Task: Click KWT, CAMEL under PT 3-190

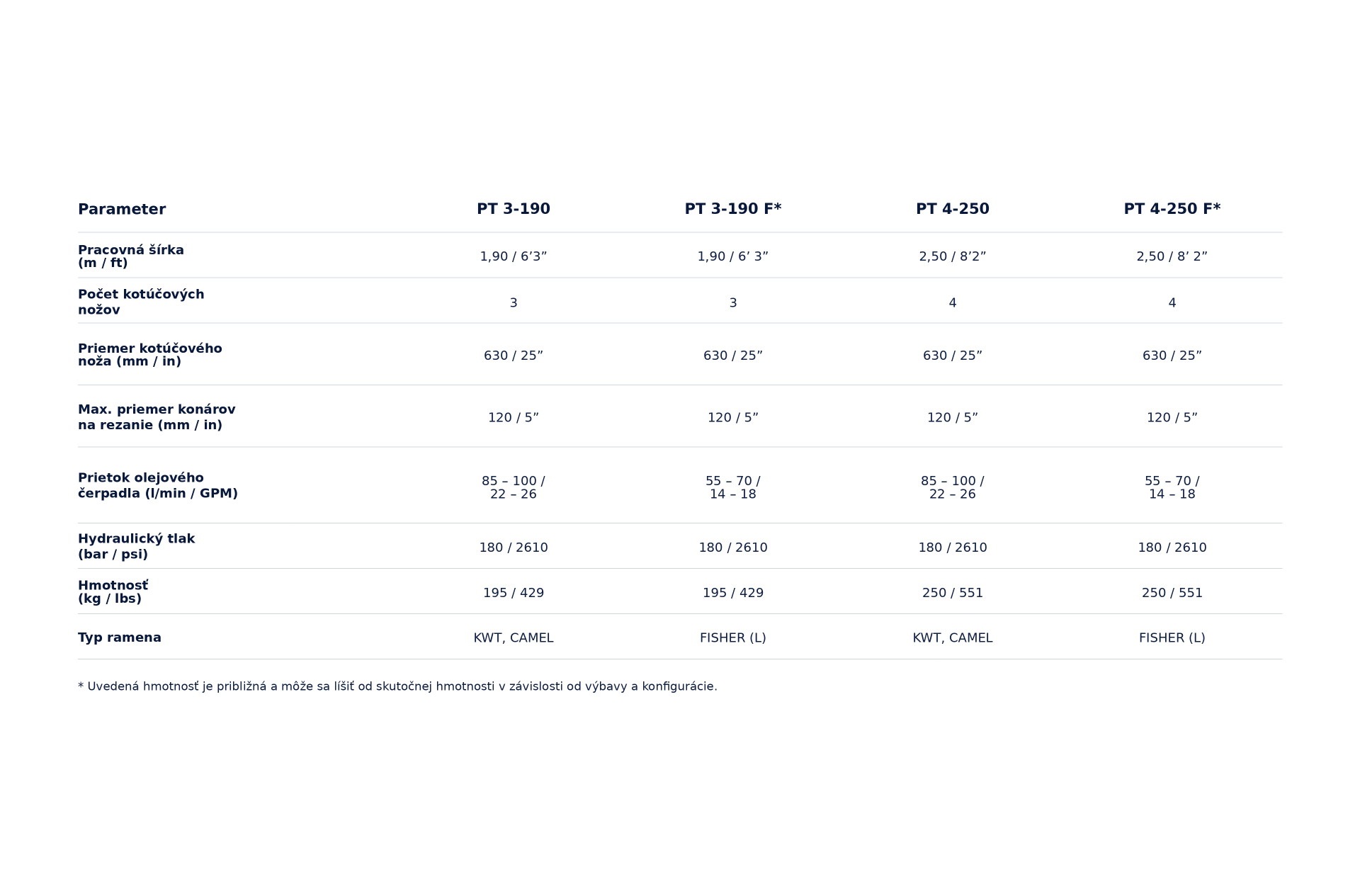Action: tap(514, 637)
